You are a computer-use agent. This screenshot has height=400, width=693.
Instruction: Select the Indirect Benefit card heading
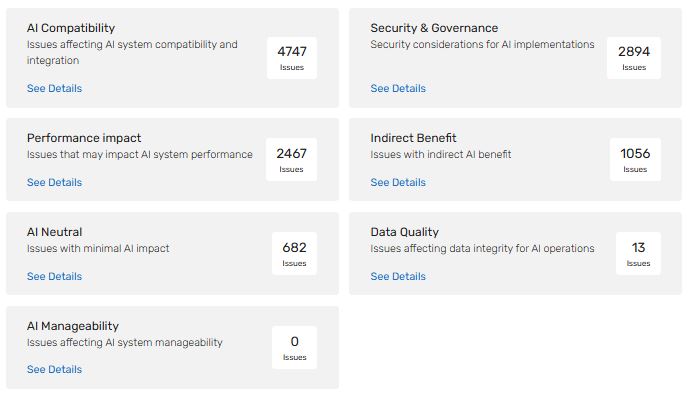pos(413,138)
